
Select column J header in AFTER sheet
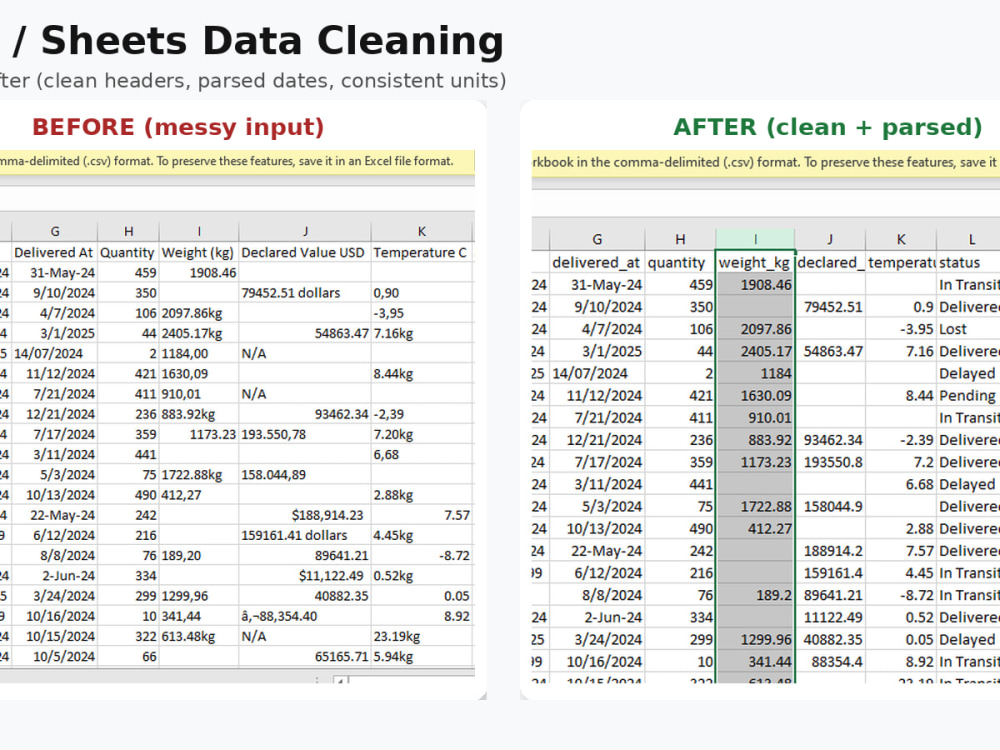tap(830, 239)
